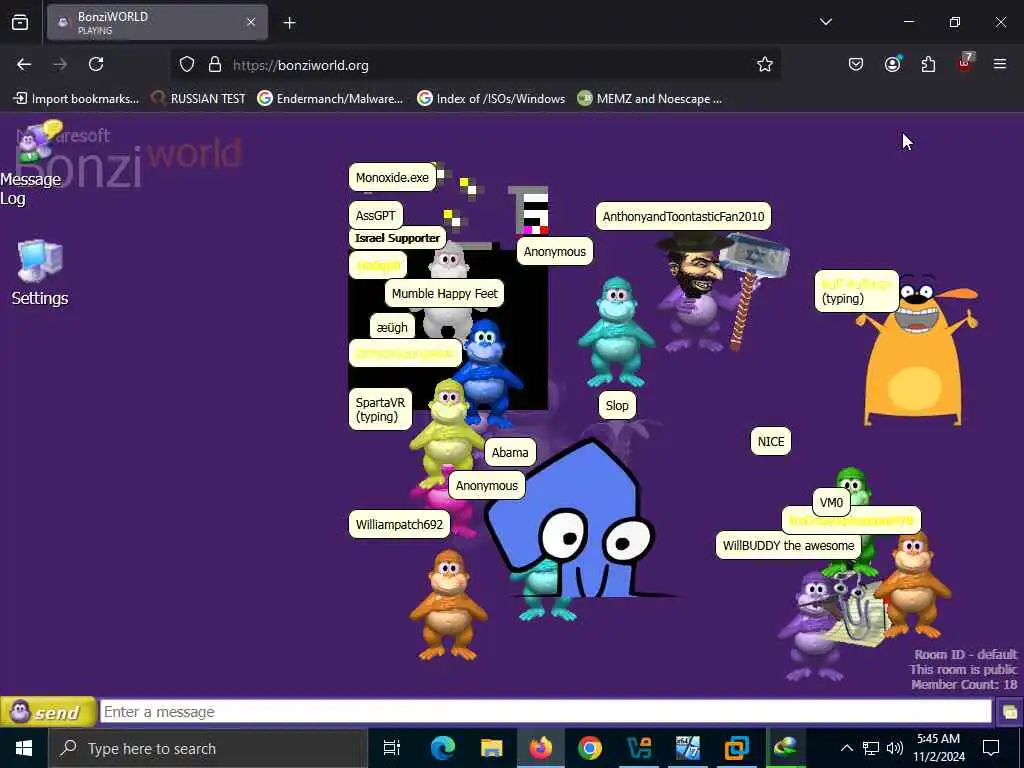Launch Microsoft Edge from taskbar
The image size is (1024, 768).
coord(442,748)
